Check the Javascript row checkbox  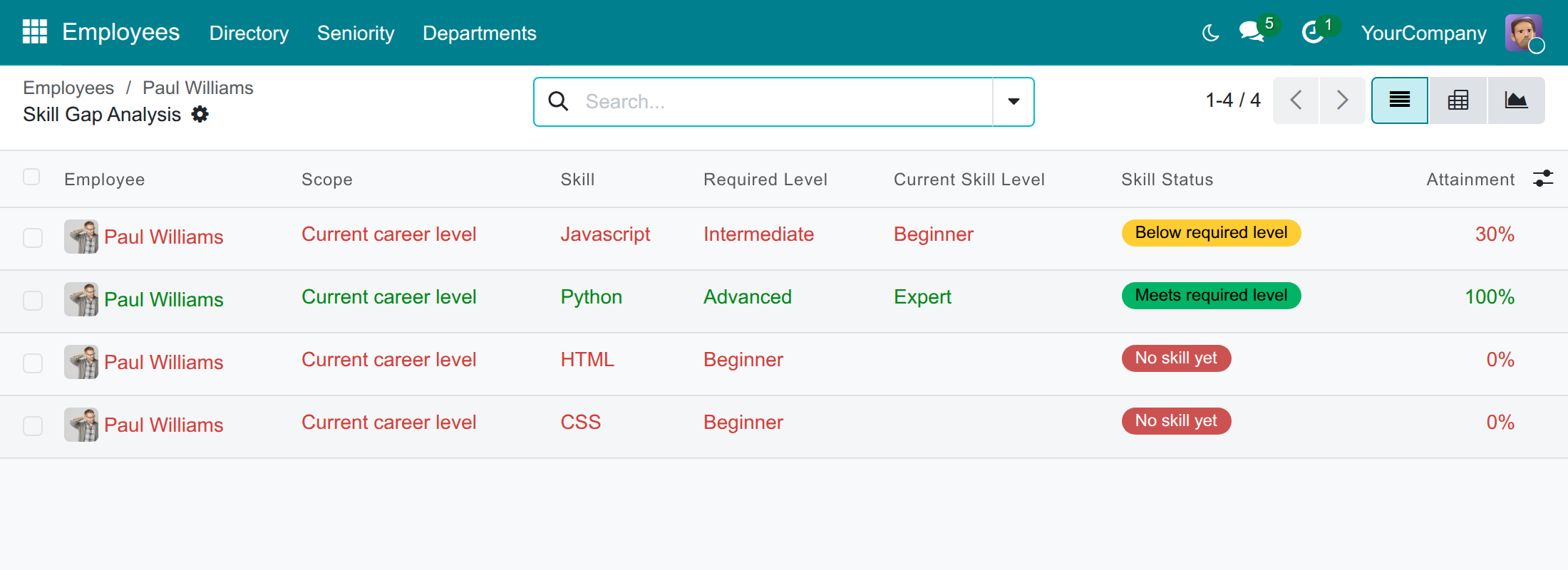[33, 238]
